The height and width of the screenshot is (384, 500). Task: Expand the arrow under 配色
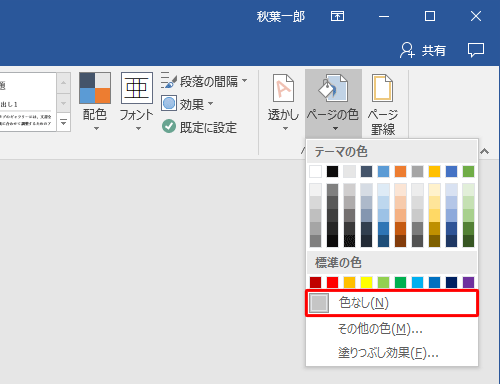pyautogui.click(x=96, y=128)
